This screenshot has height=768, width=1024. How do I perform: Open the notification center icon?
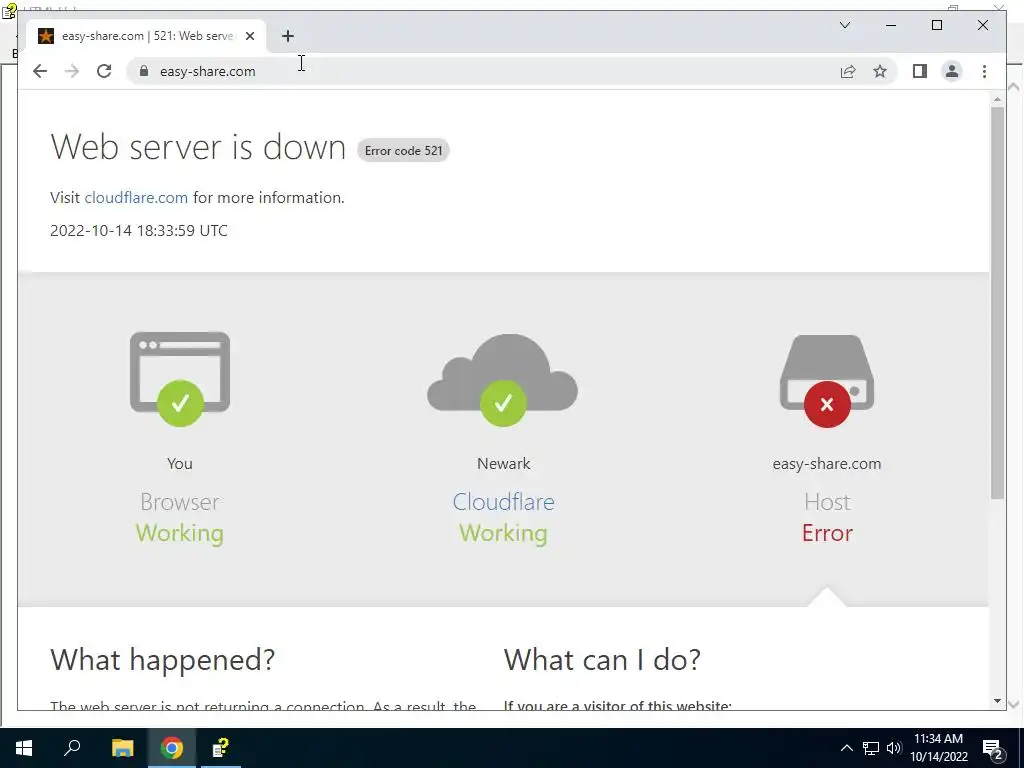coord(993,748)
